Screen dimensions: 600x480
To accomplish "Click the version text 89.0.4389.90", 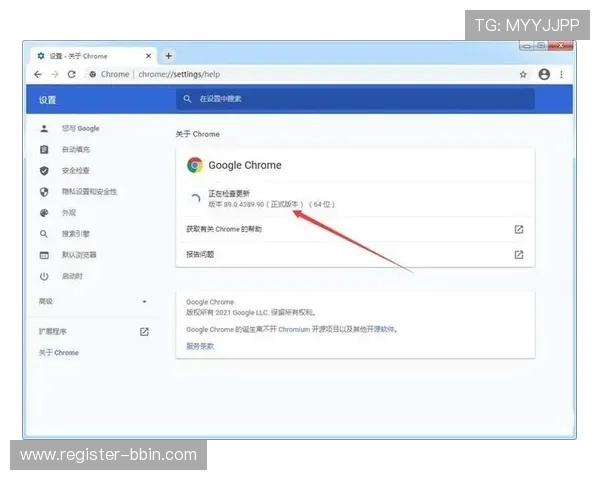I will 244,204.
